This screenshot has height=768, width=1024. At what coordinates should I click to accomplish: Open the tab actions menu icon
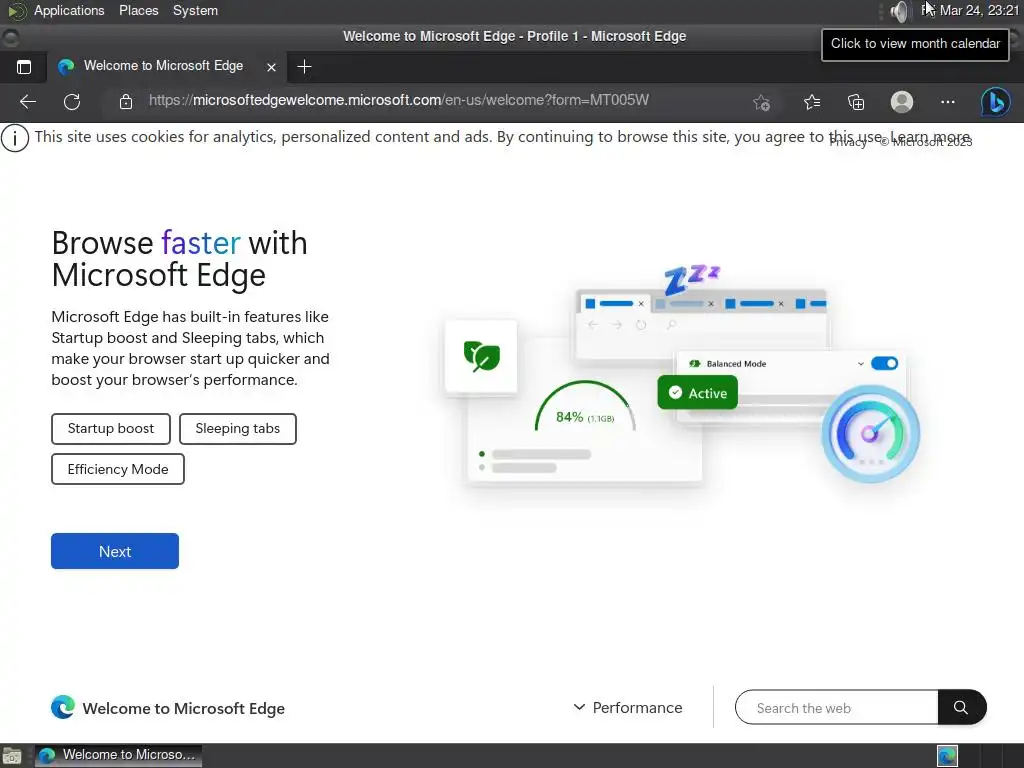point(24,67)
